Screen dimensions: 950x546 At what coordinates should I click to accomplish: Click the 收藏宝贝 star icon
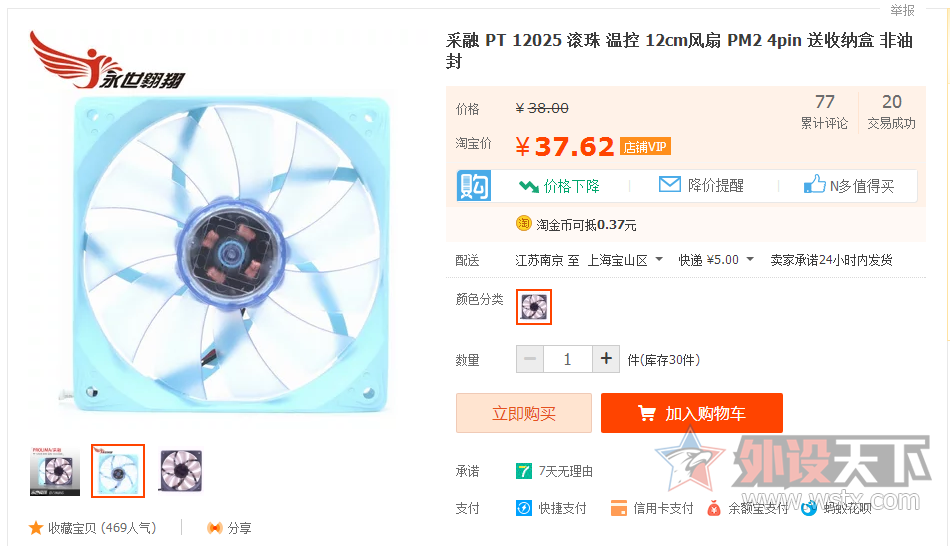(36, 527)
